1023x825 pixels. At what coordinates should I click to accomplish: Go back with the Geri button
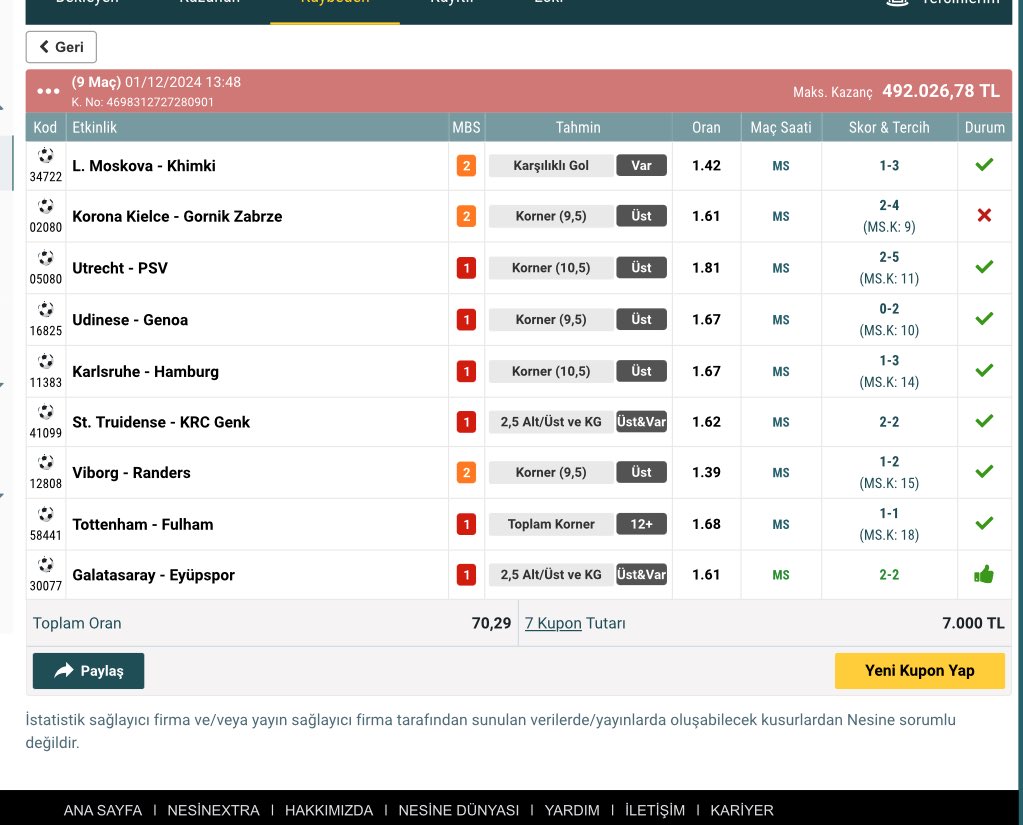point(61,47)
